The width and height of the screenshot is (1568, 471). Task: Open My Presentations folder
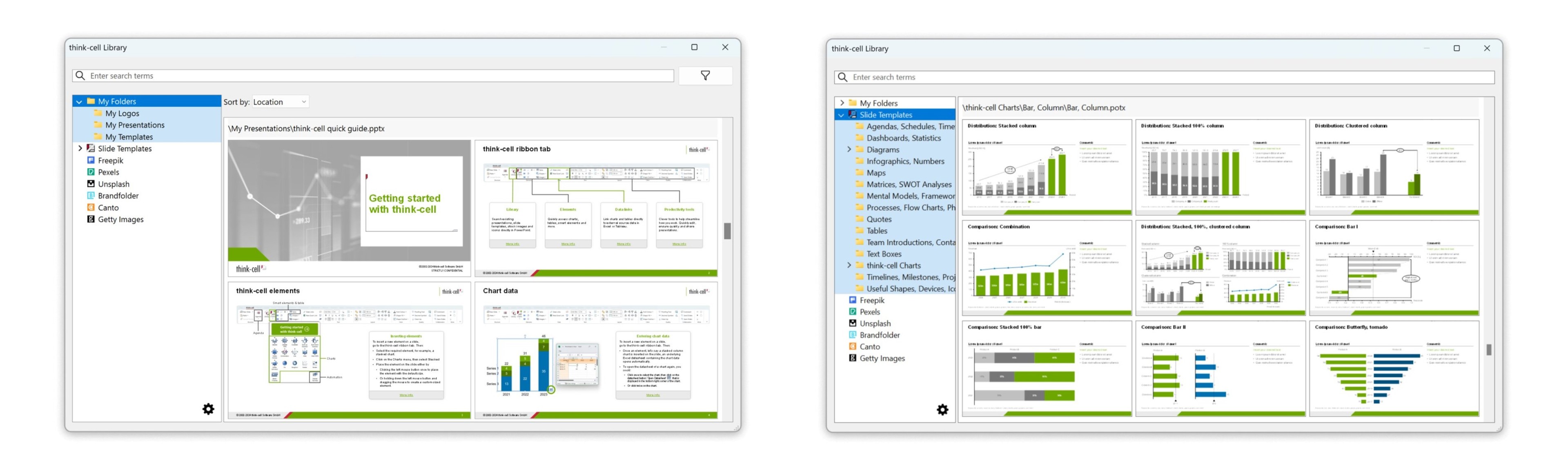134,125
